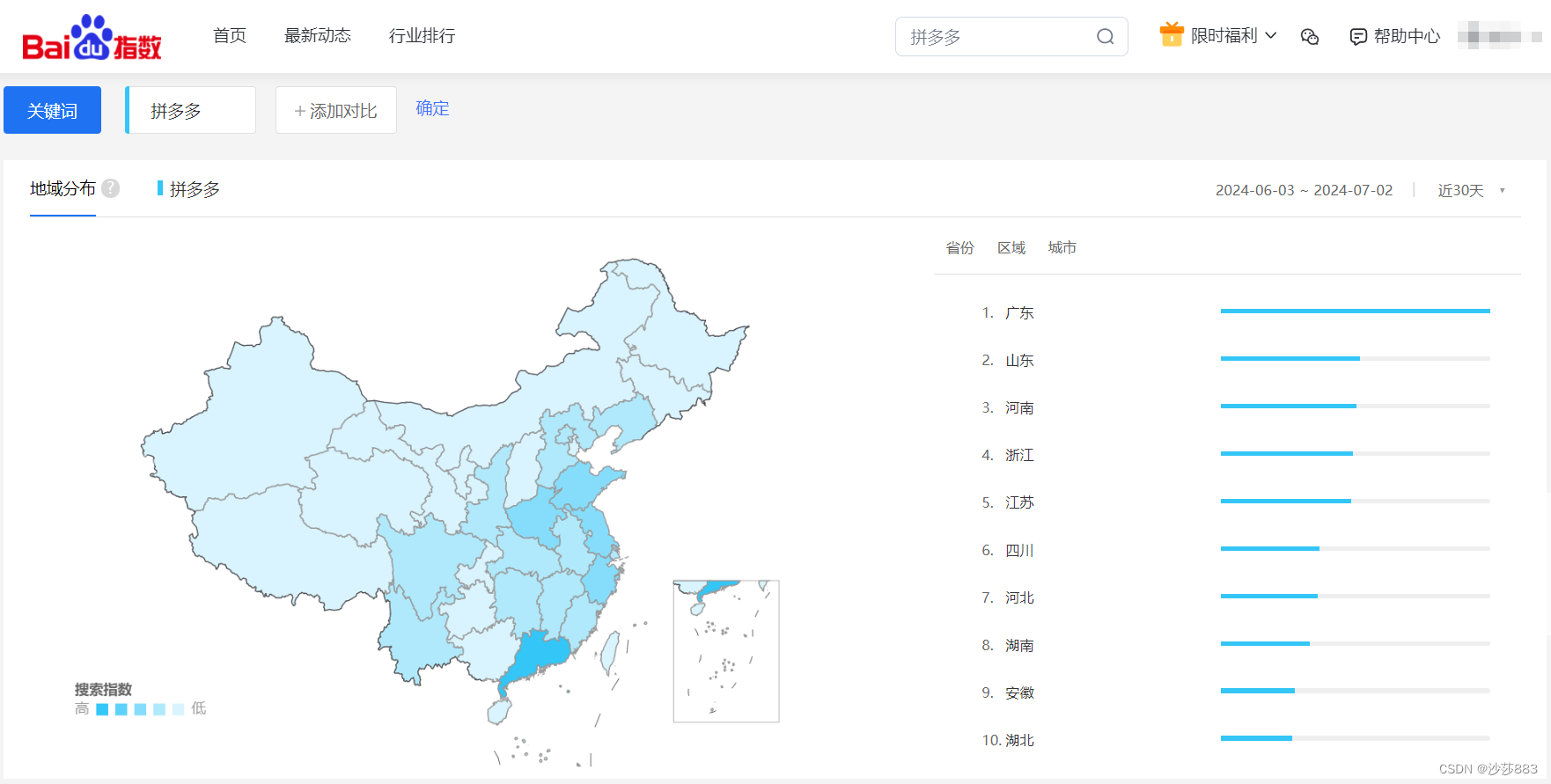Click the South China Sea inset map
1551x784 pixels.
(x=726, y=651)
